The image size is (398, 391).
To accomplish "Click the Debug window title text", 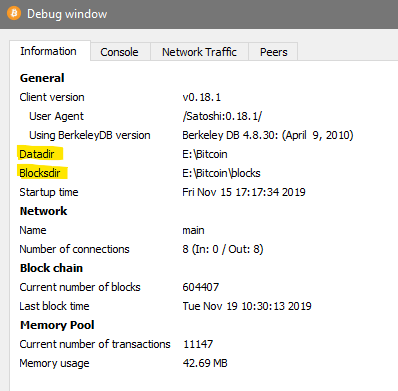I will coord(67,14).
